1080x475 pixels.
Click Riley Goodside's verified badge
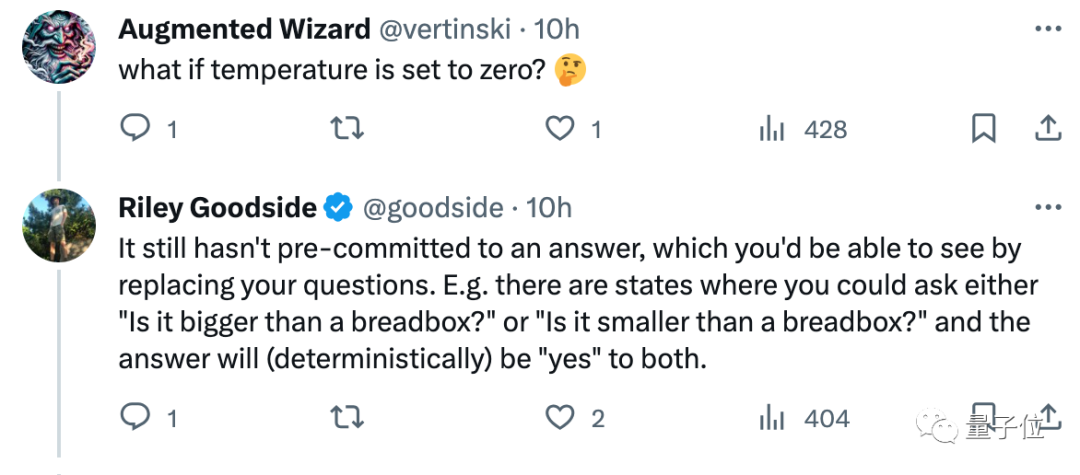point(338,208)
